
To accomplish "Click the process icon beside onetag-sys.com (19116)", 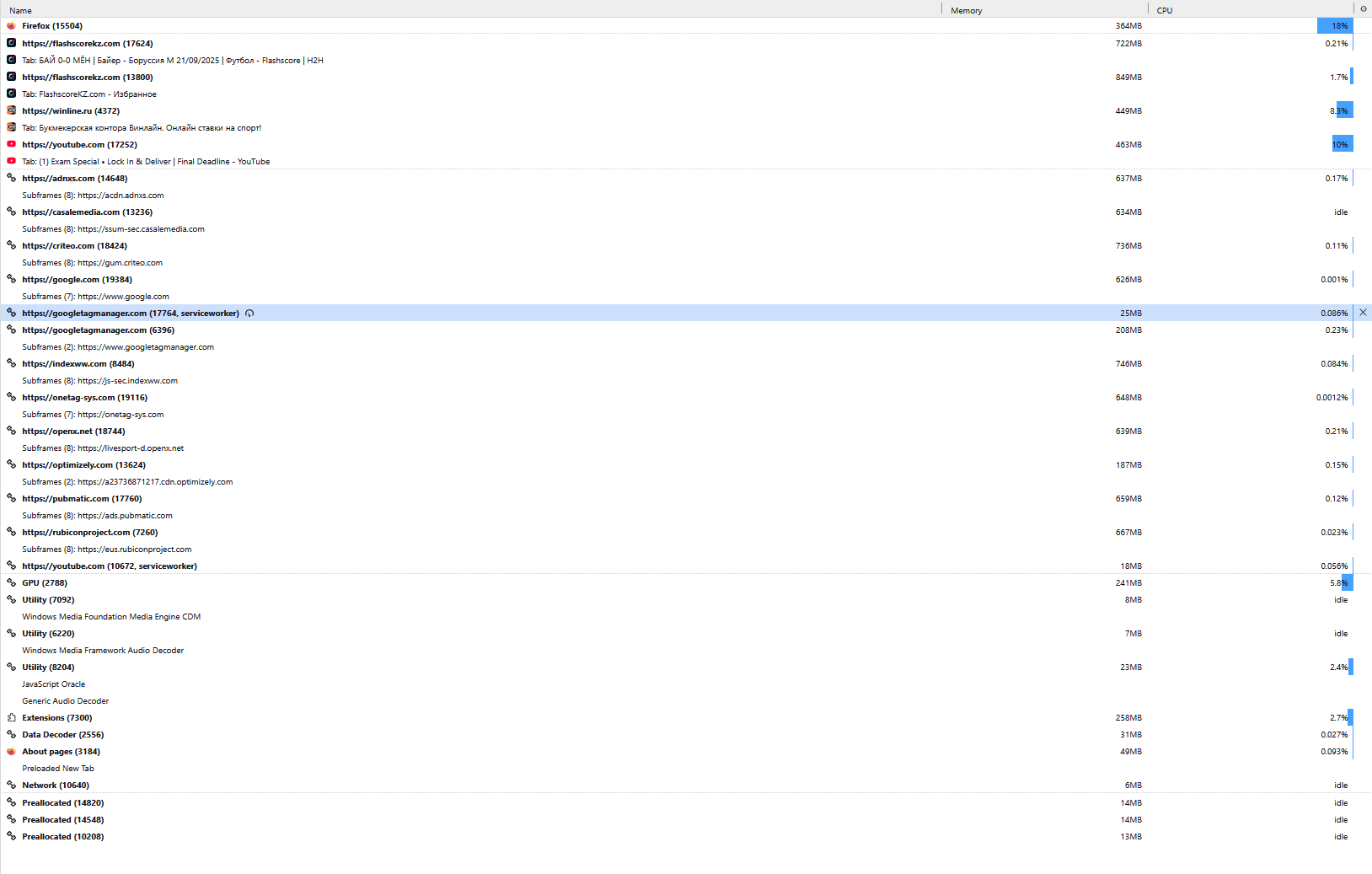I will (11, 397).
